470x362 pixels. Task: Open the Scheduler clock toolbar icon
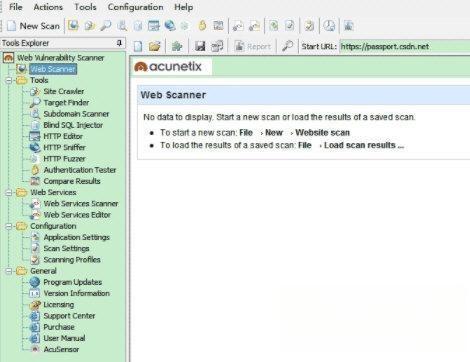click(x=329, y=26)
